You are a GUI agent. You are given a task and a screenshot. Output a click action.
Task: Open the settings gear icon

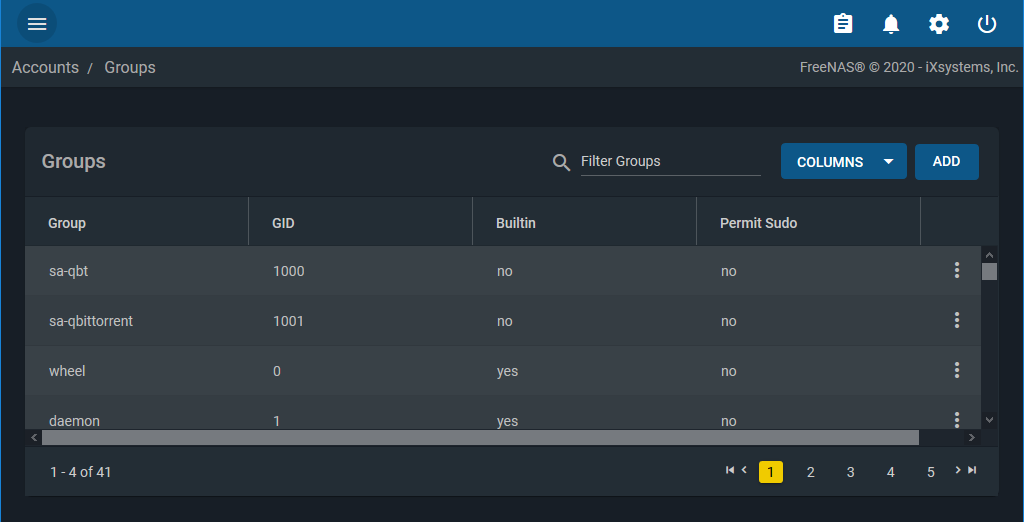click(939, 24)
